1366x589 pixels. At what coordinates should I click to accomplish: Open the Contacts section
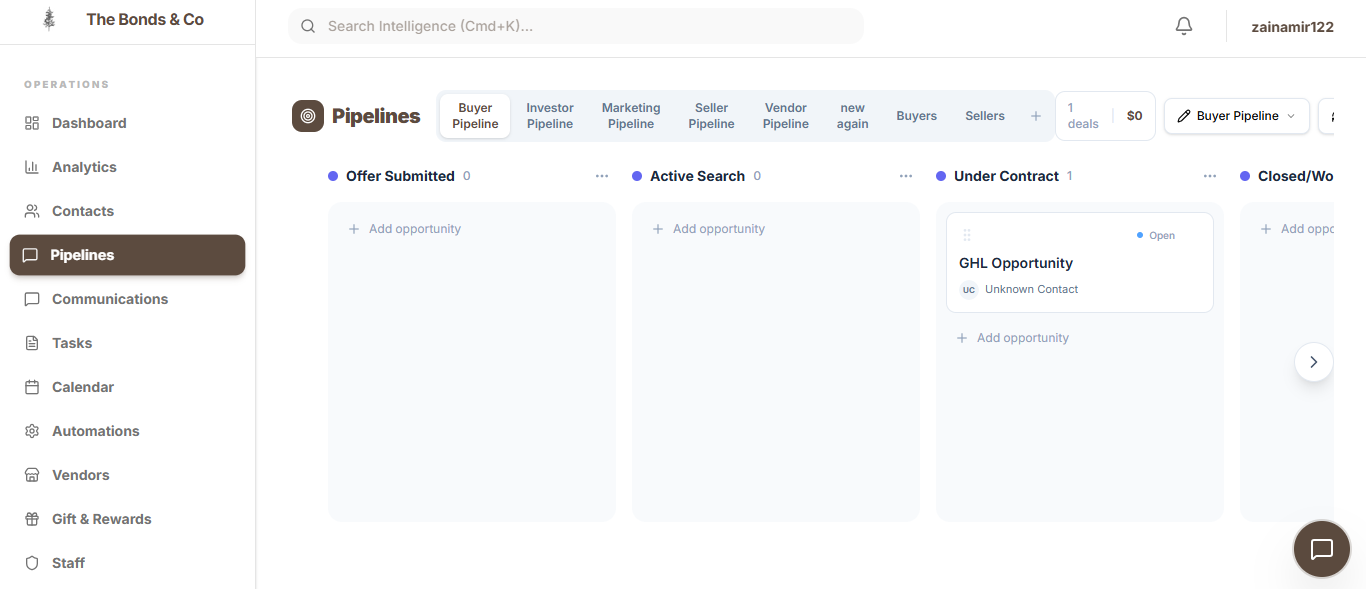click(82, 210)
